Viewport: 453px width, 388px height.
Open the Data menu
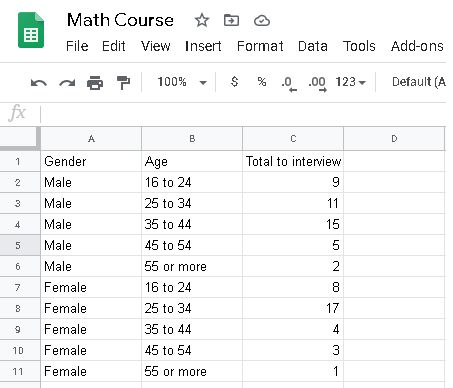pos(313,46)
